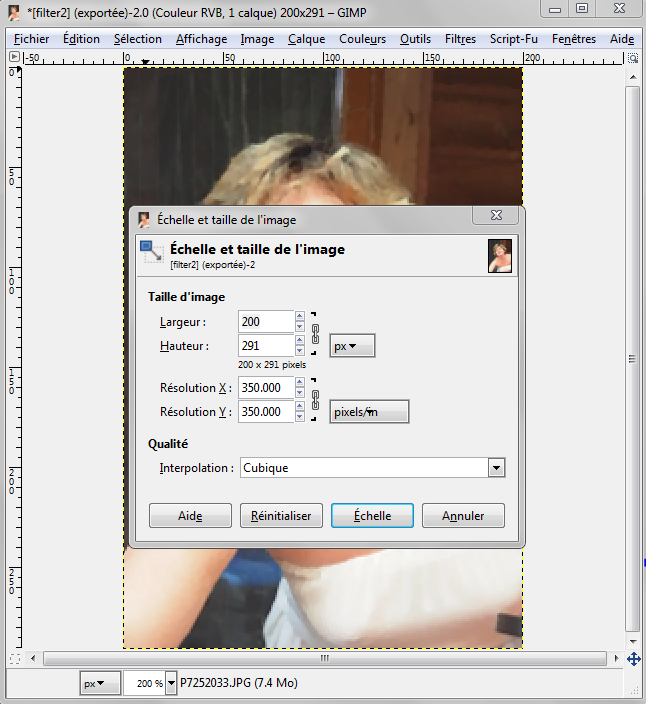Click the Qualité heading
Image resolution: width=646 pixels, height=704 pixels.
168,444
